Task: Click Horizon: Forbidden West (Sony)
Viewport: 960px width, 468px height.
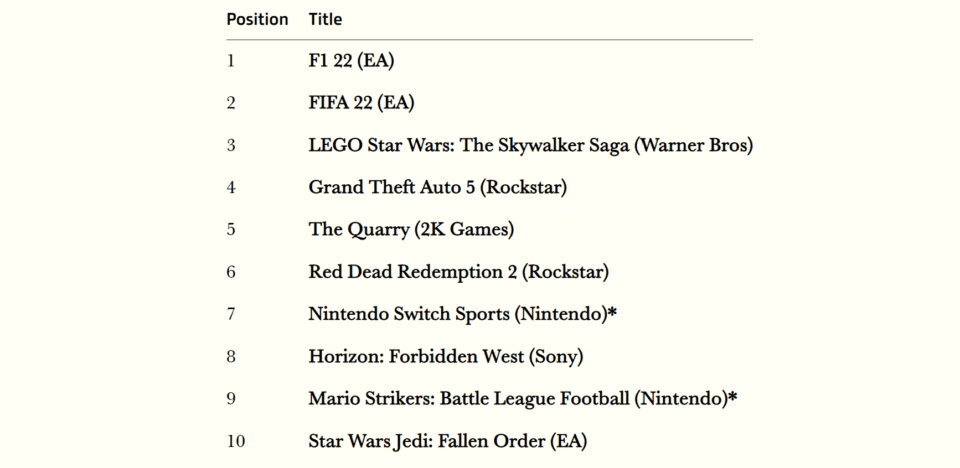Action: point(446,357)
